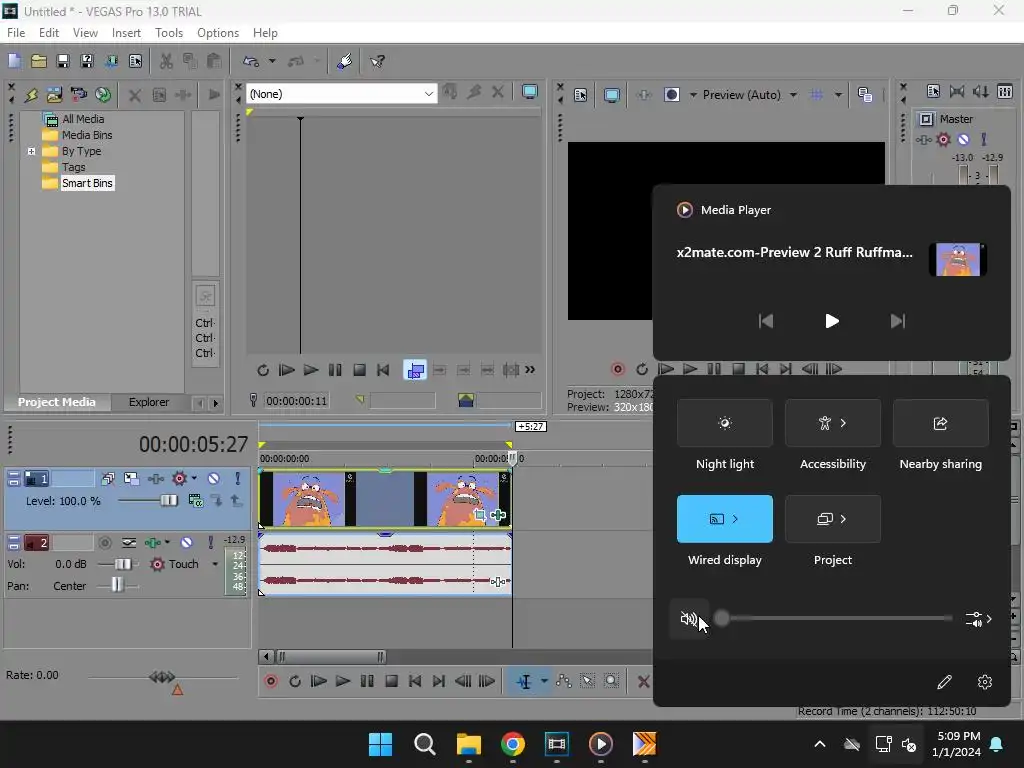The width and height of the screenshot is (1024, 768).
Task: Open the Preview (Auto) quality dropdown
Action: point(793,95)
